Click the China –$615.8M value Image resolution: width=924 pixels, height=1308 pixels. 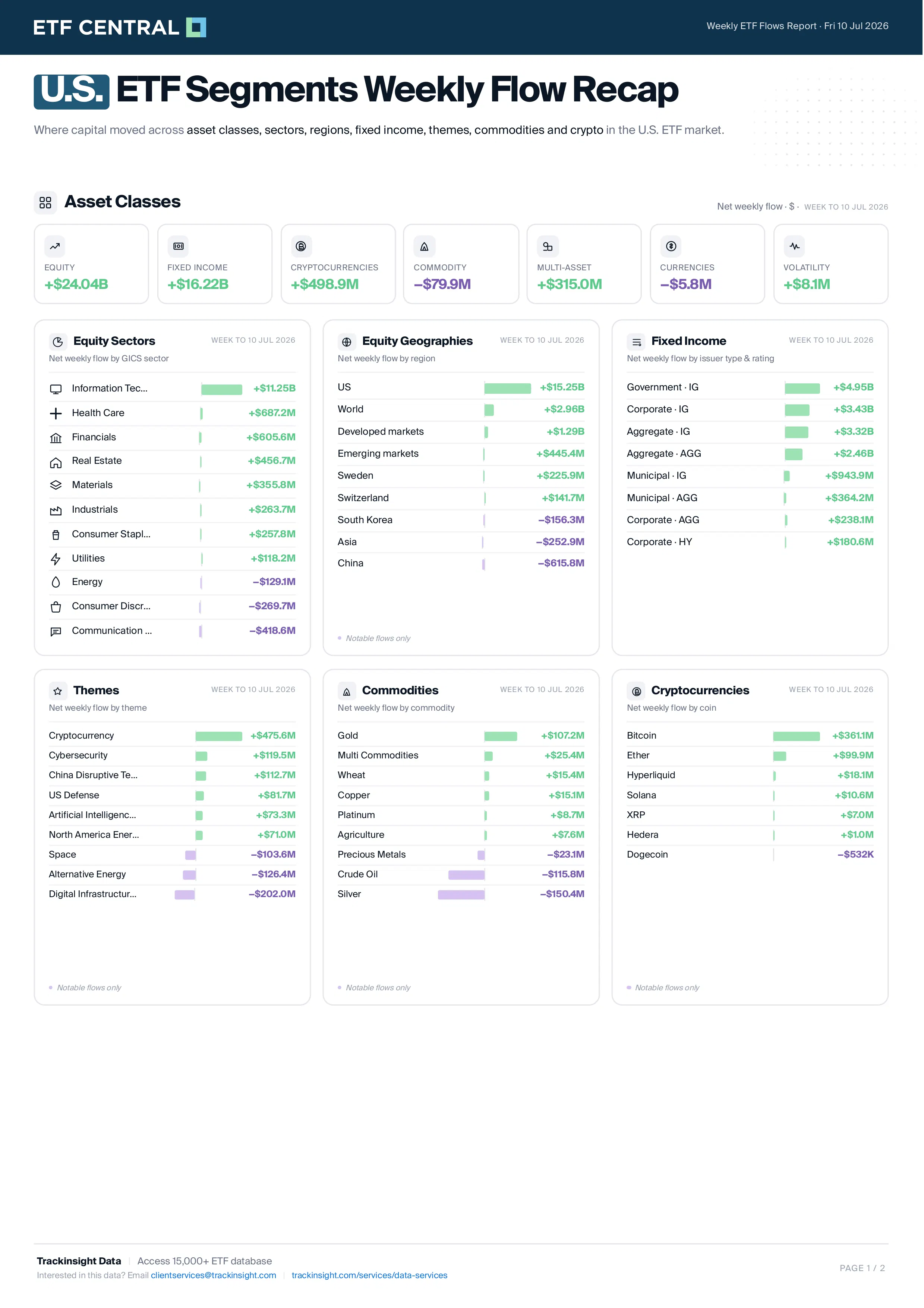pyautogui.click(x=561, y=563)
